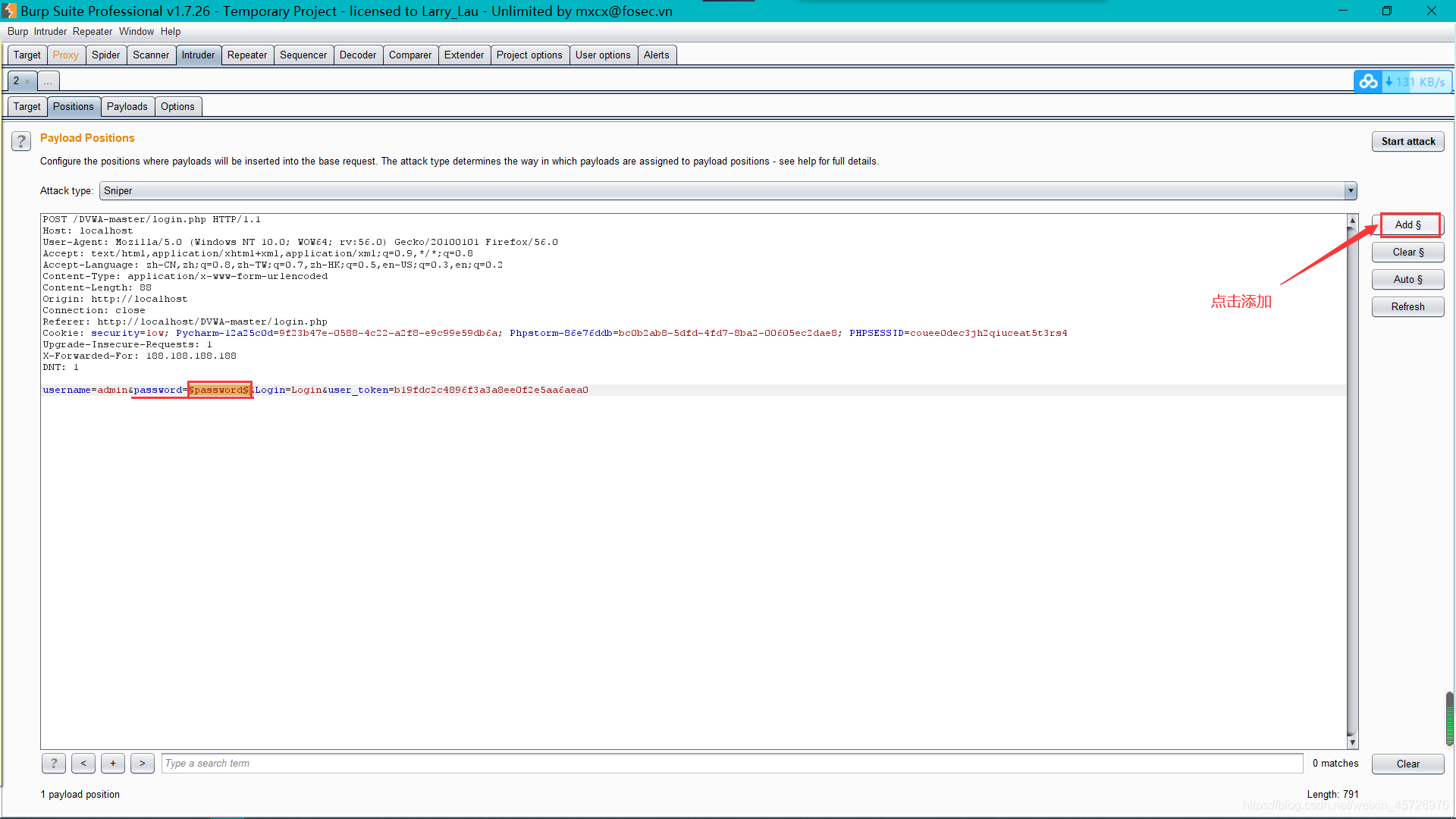The image size is (1456, 819).
Task: Open the Burp menu
Action: 17,32
